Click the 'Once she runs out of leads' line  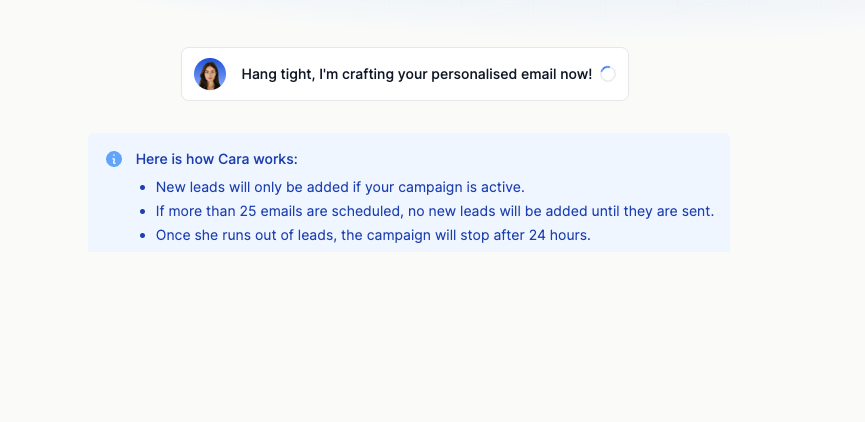point(373,235)
